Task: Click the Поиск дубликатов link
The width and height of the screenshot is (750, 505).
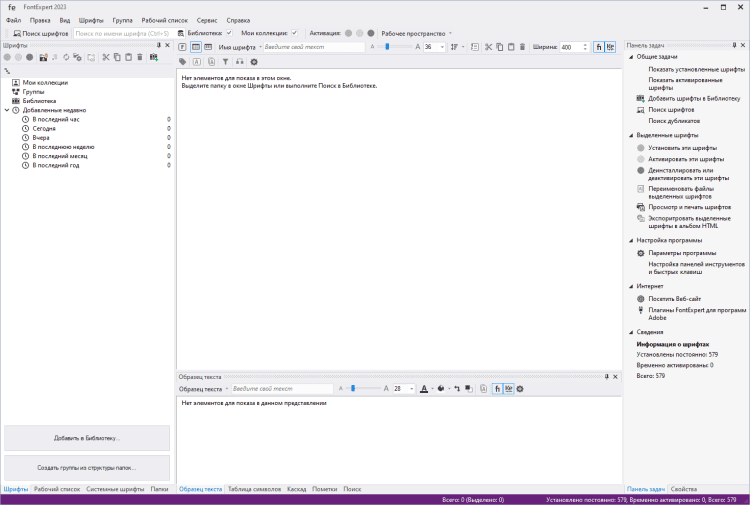Action: click(674, 121)
